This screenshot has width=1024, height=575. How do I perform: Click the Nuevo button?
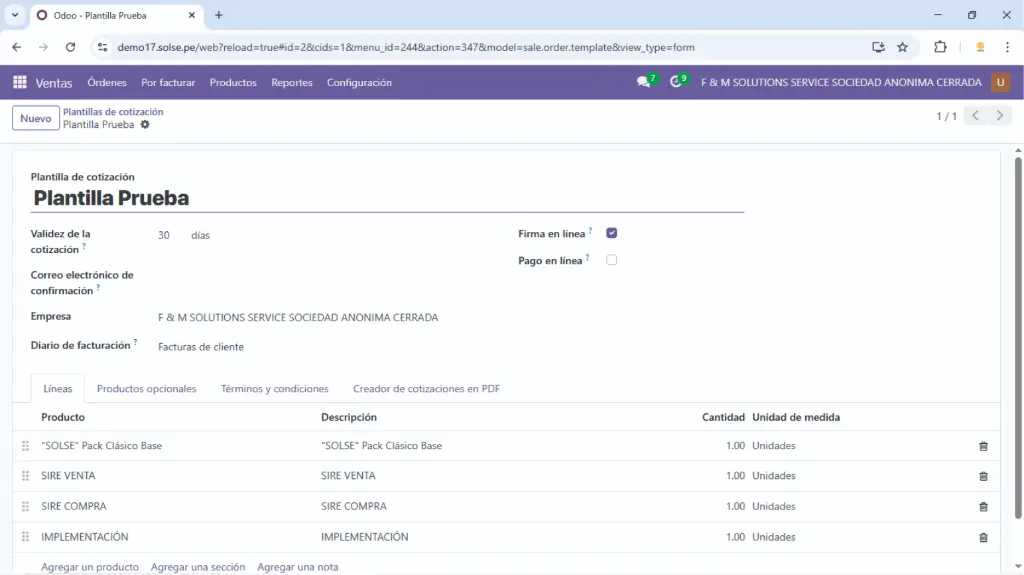tap(36, 118)
